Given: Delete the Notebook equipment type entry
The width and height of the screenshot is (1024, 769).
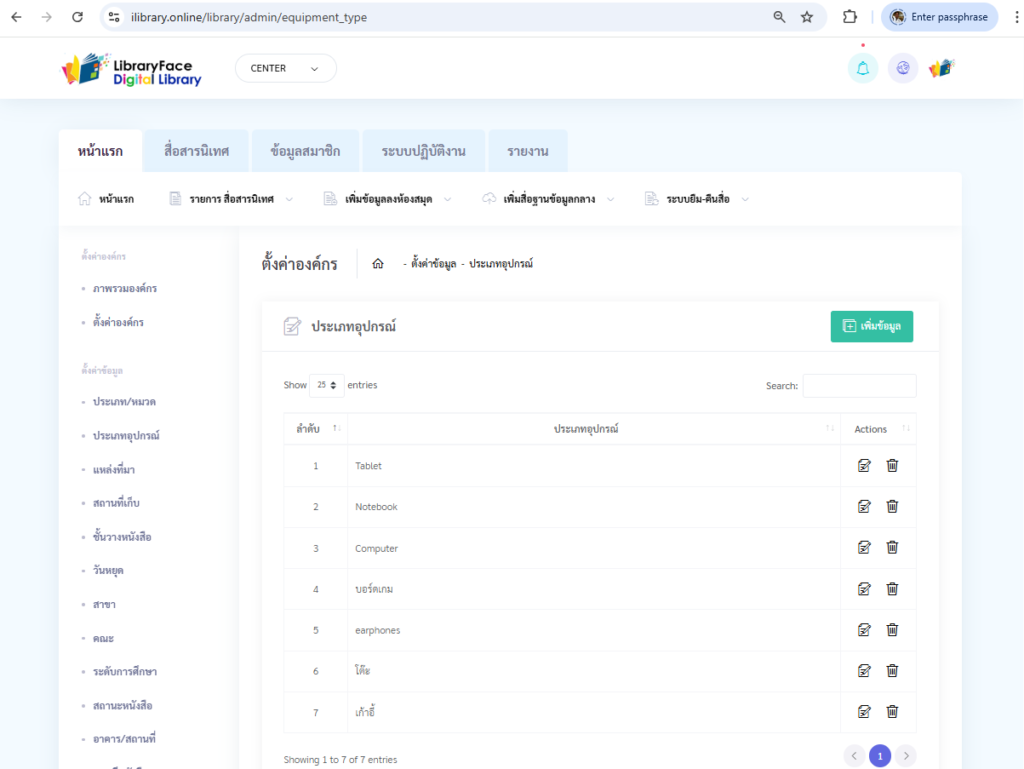Looking at the screenshot, I should pos(892,506).
